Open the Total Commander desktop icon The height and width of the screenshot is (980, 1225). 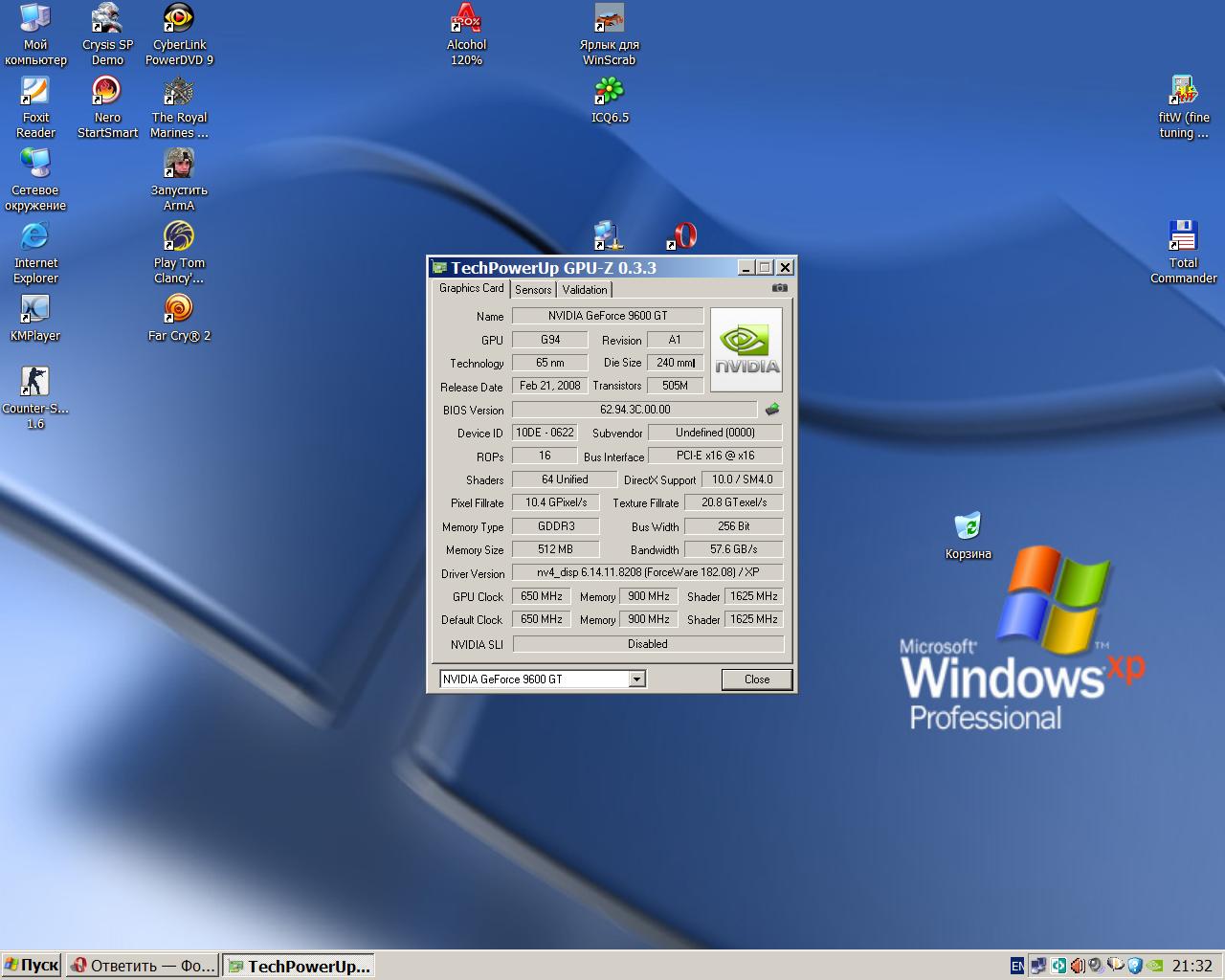coord(1184,253)
